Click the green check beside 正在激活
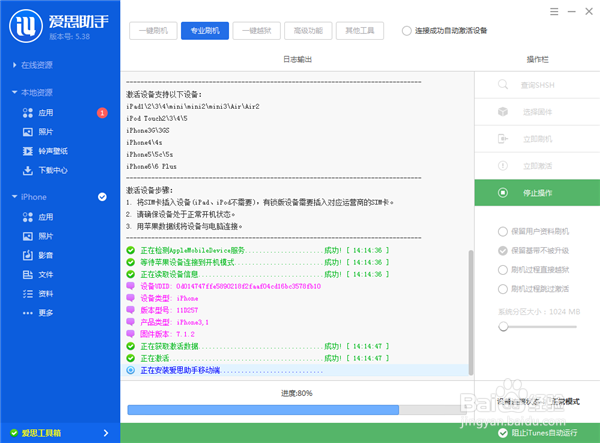 click(130, 358)
